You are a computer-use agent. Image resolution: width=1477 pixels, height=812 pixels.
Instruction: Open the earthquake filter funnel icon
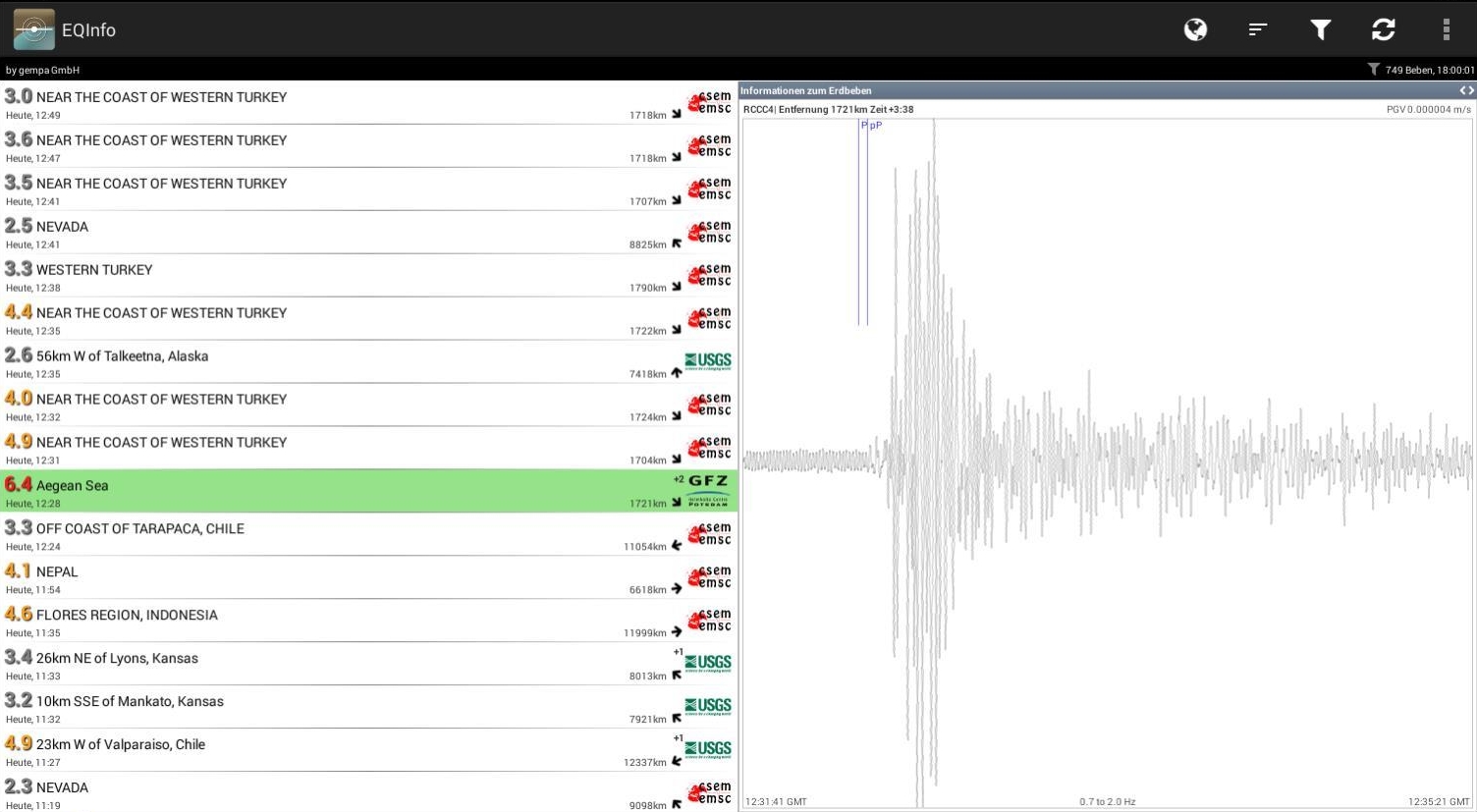[1321, 29]
